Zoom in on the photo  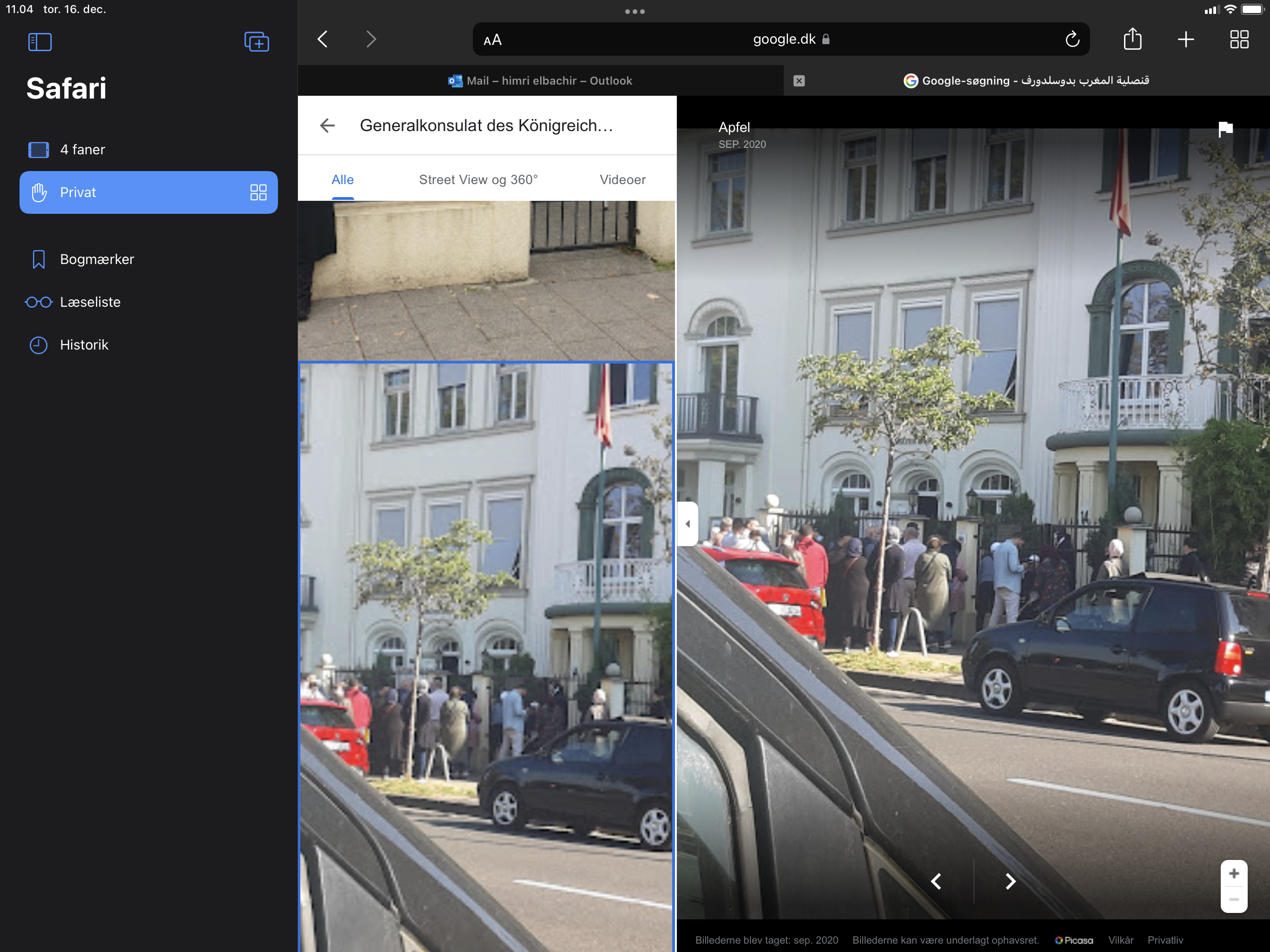pyautogui.click(x=1234, y=873)
